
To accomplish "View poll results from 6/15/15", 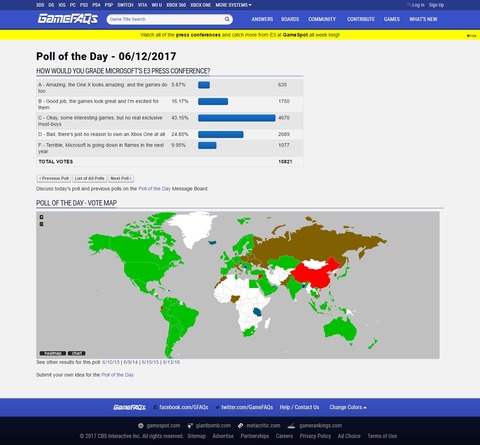I will click(150, 362).
